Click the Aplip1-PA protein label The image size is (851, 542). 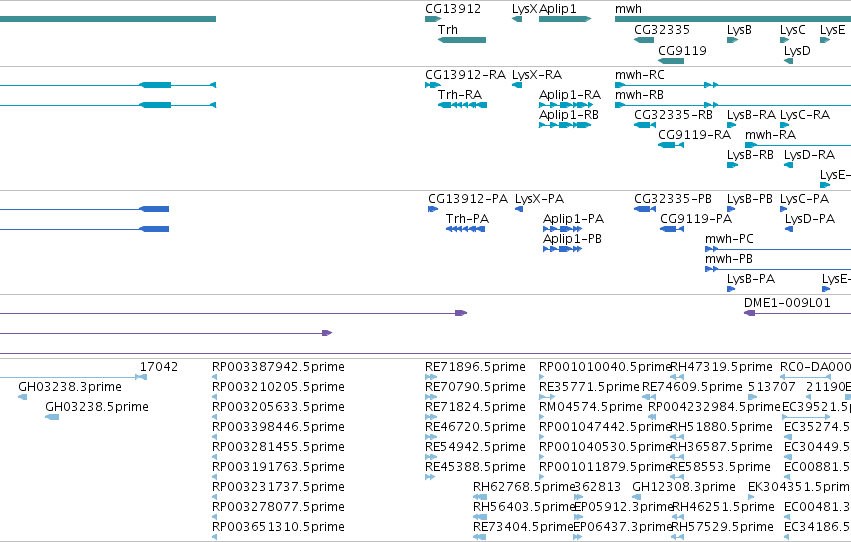(x=573, y=219)
